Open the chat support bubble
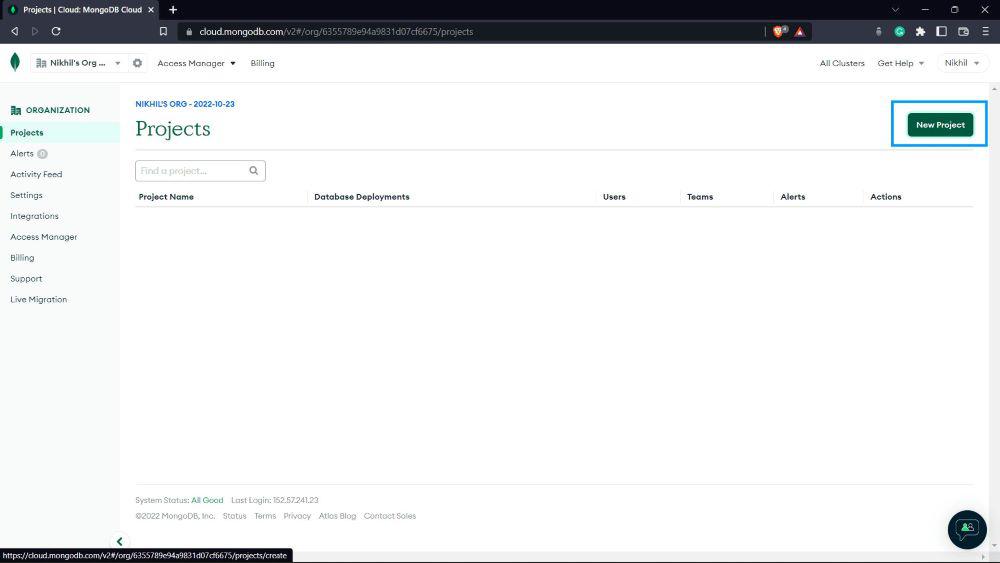 tap(967, 529)
